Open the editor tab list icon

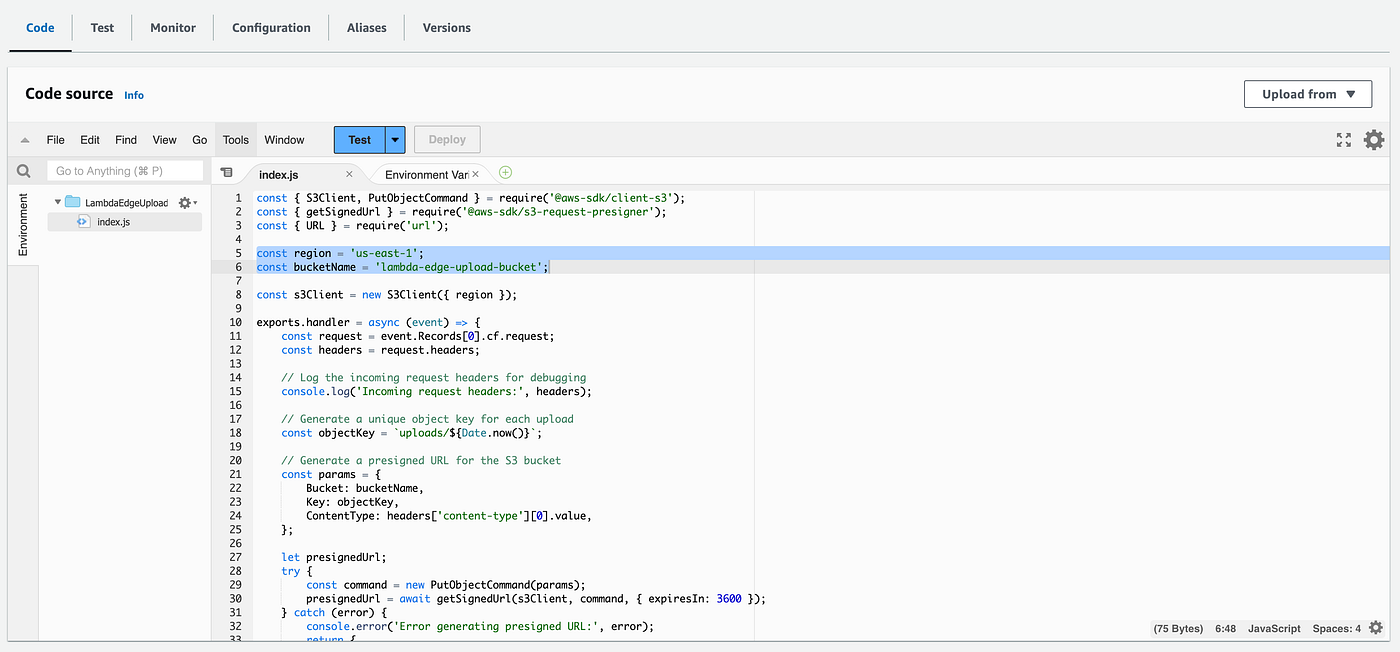[227, 173]
